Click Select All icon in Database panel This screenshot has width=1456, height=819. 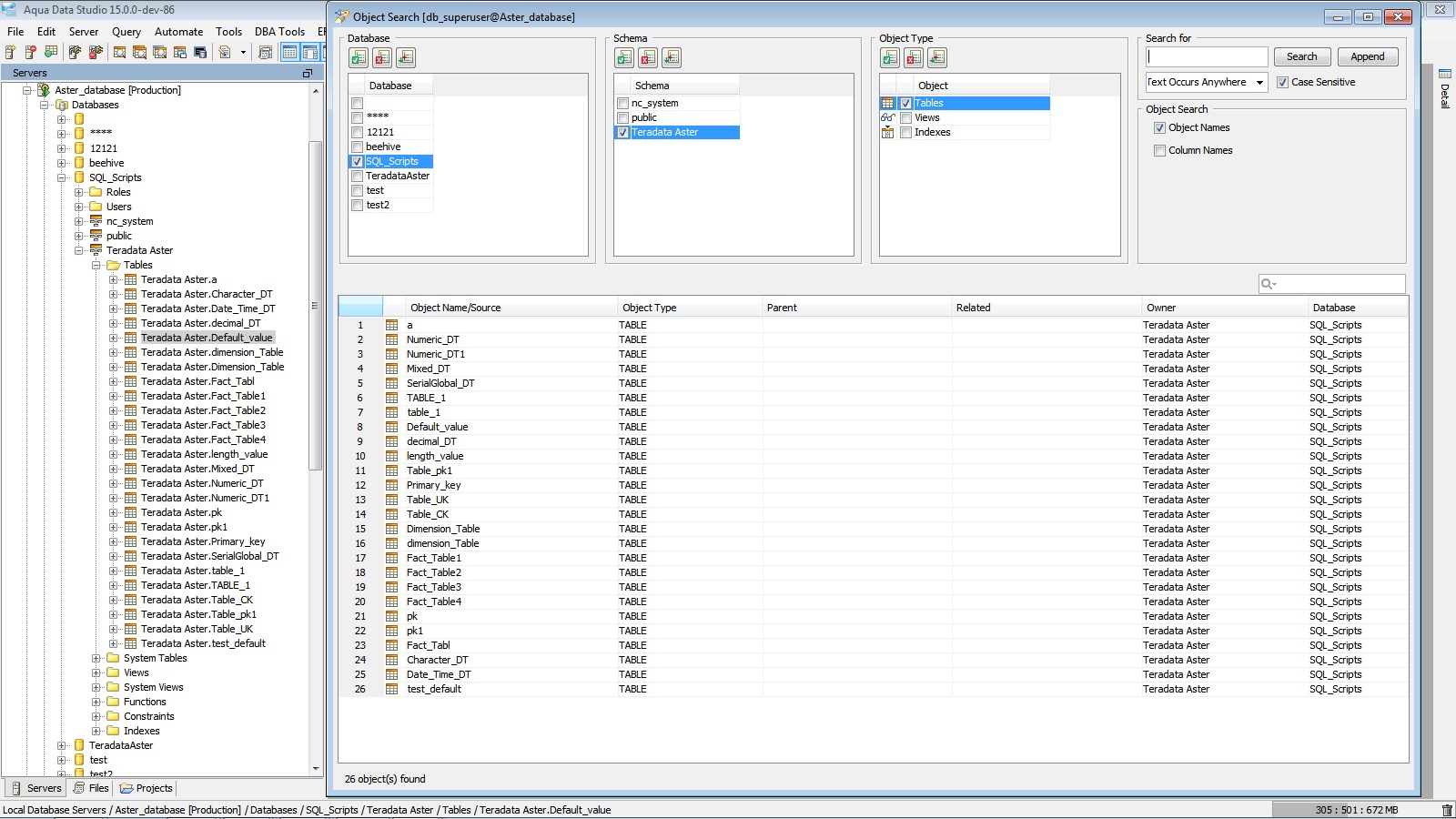pos(359,57)
